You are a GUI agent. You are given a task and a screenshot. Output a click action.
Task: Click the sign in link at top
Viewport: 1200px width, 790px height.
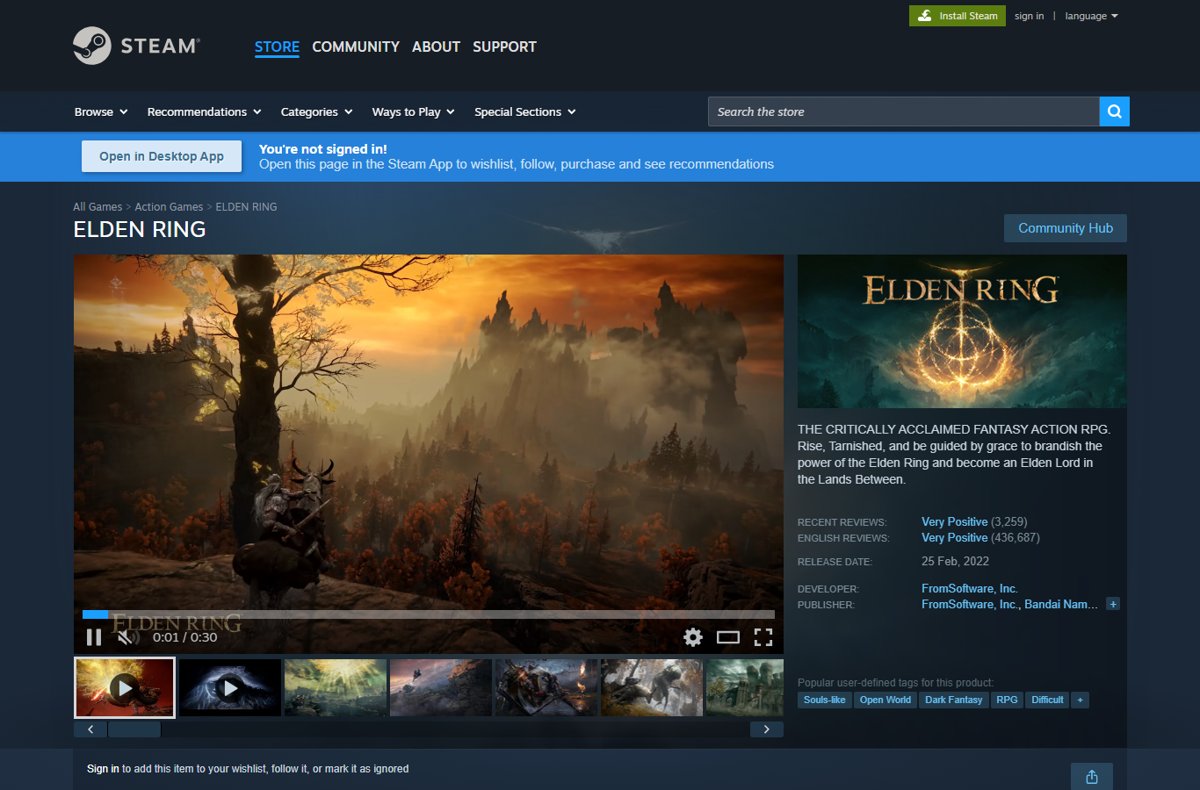[1029, 16]
